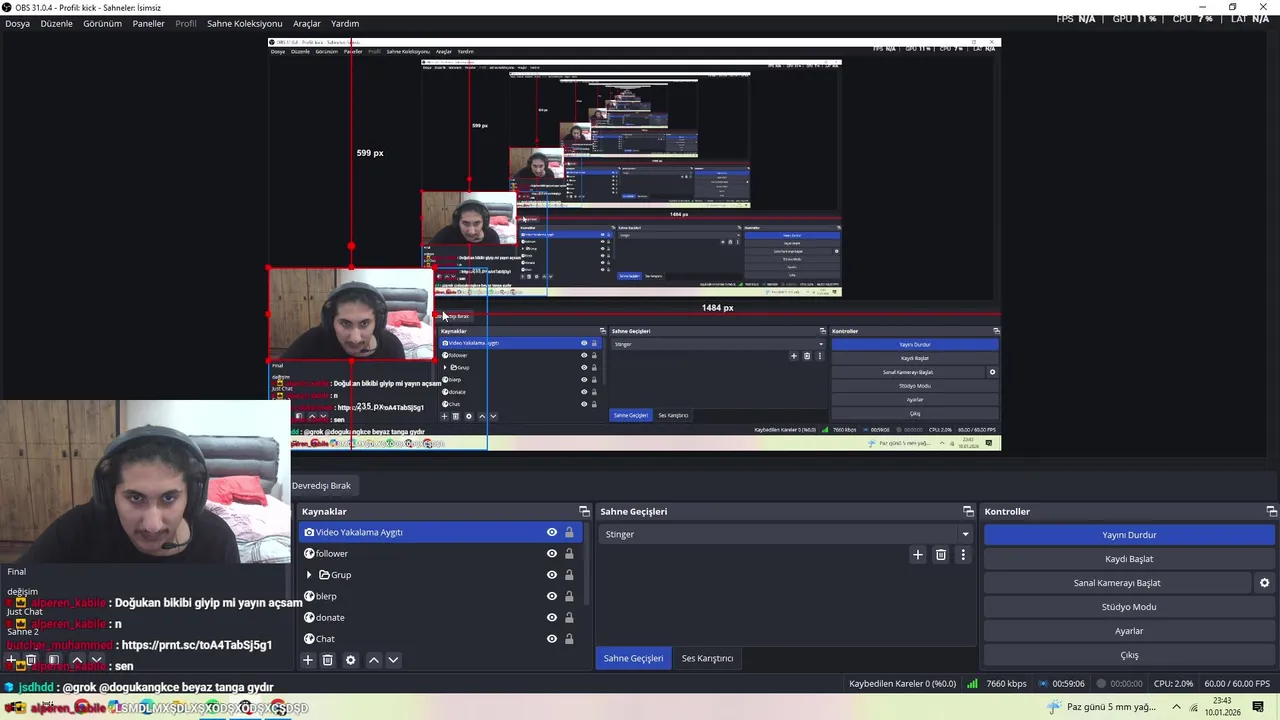1280x720 pixels.
Task: Click the browser icon of follower source
Action: pyautogui.click(x=309, y=553)
